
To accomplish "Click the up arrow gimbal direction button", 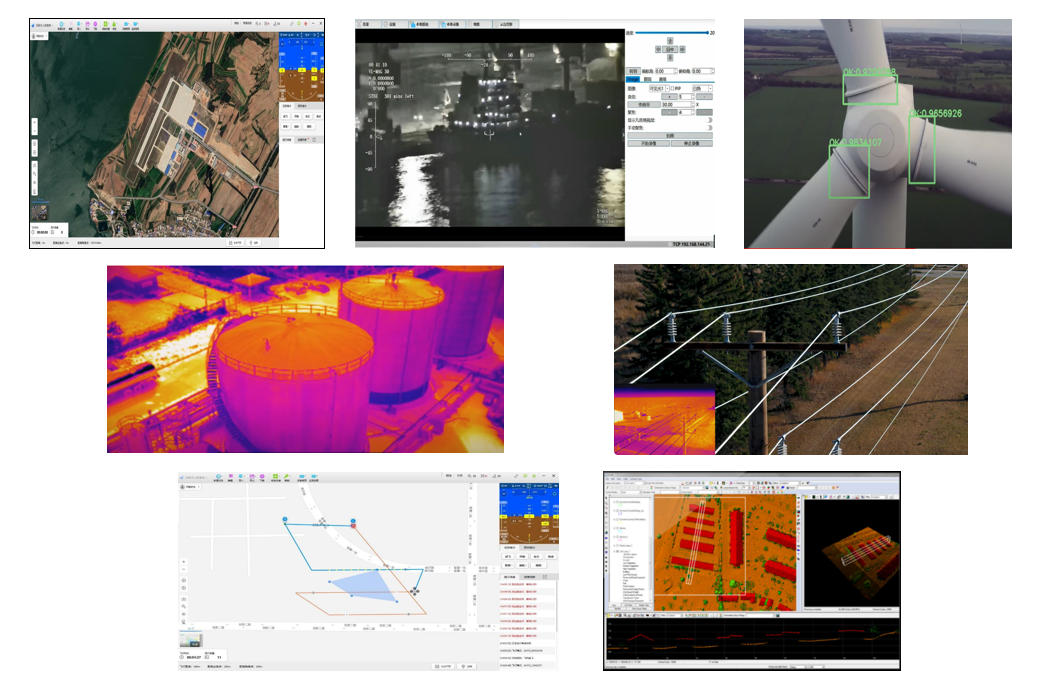I will [668, 41].
